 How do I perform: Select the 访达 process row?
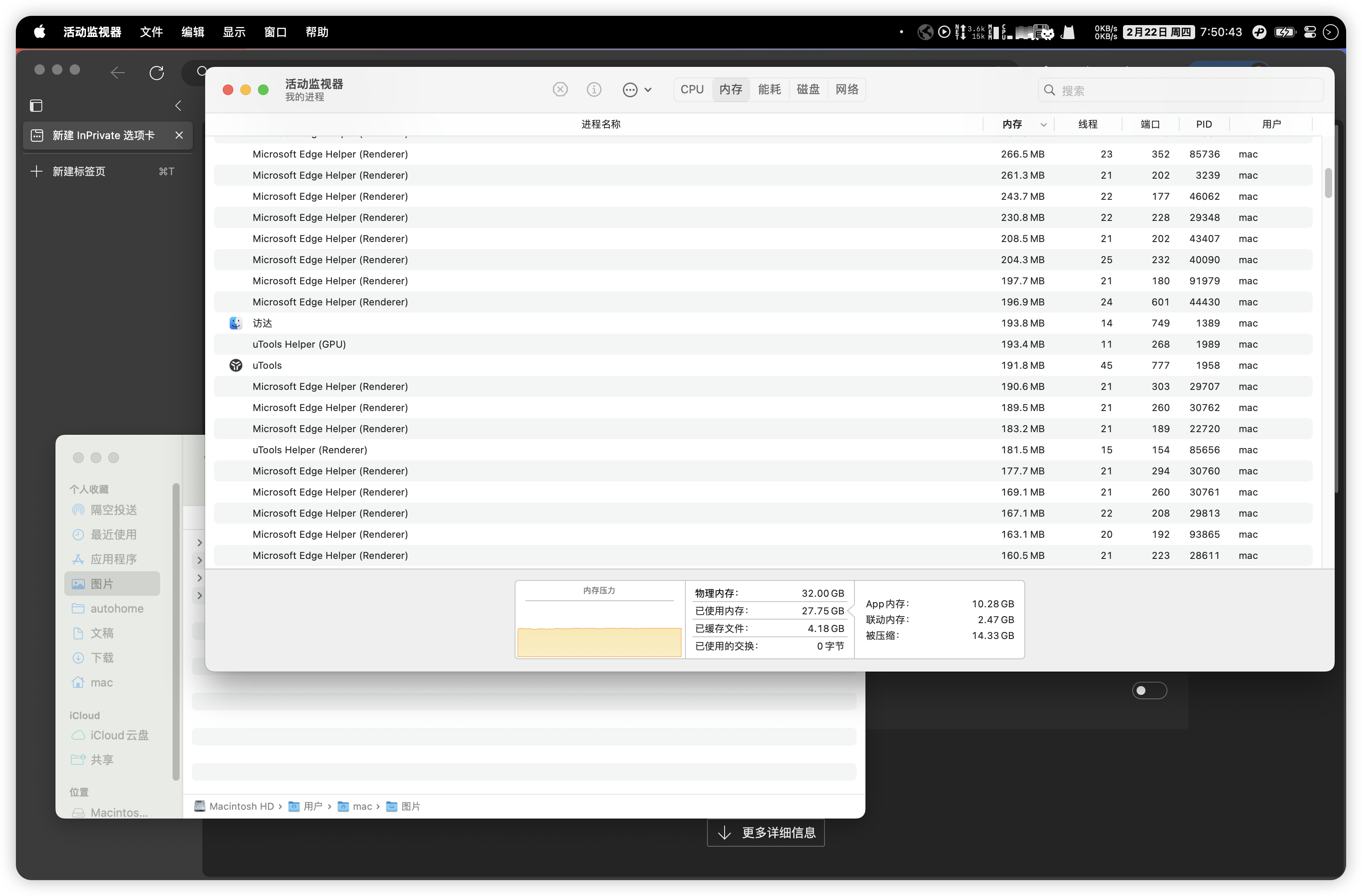(763, 323)
